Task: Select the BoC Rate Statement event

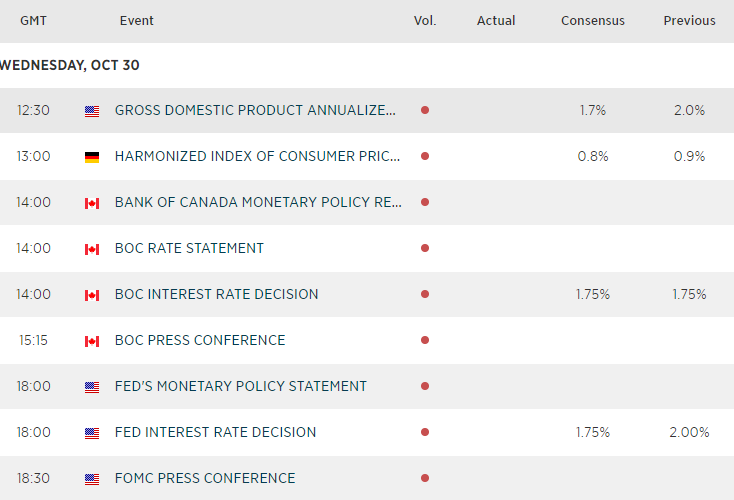Action: [x=189, y=249]
